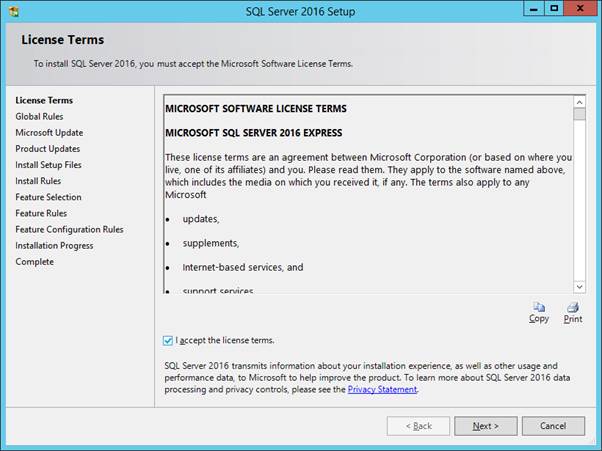
Task: Select Product Updates step in sidebar
Action: click(48, 149)
